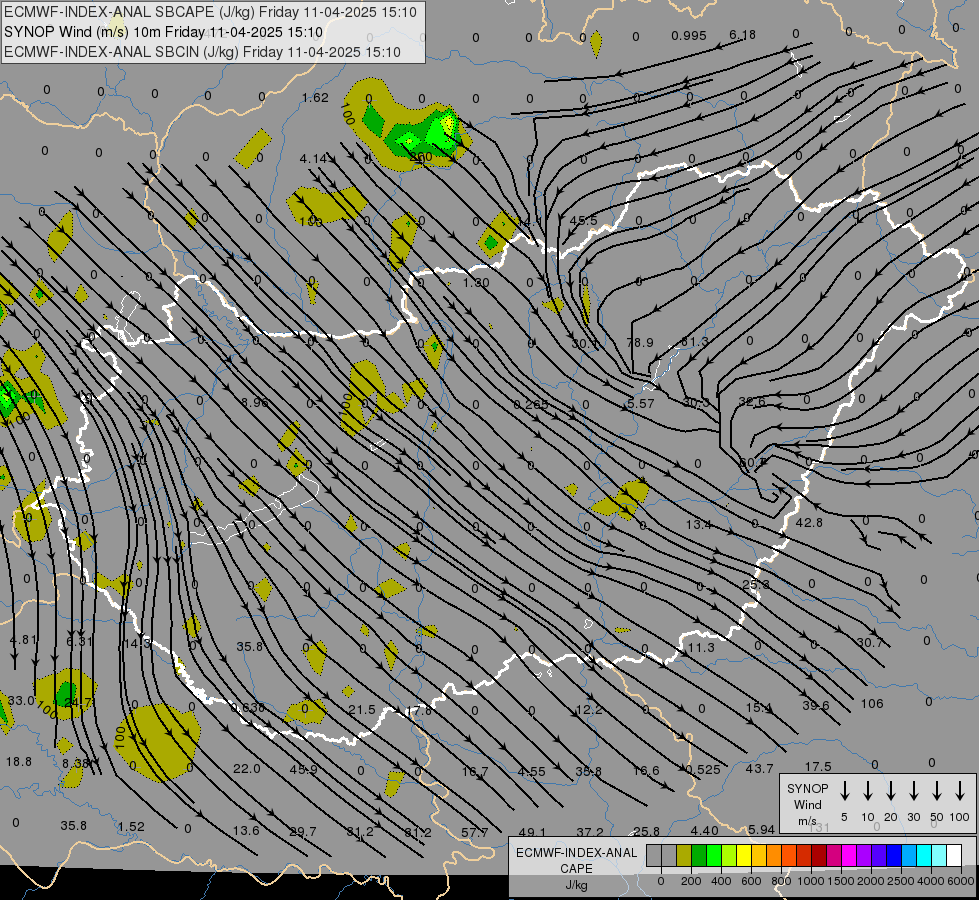This screenshot has width=979, height=900.
Task: Click the 4.14 value on the map
Action: click(313, 159)
